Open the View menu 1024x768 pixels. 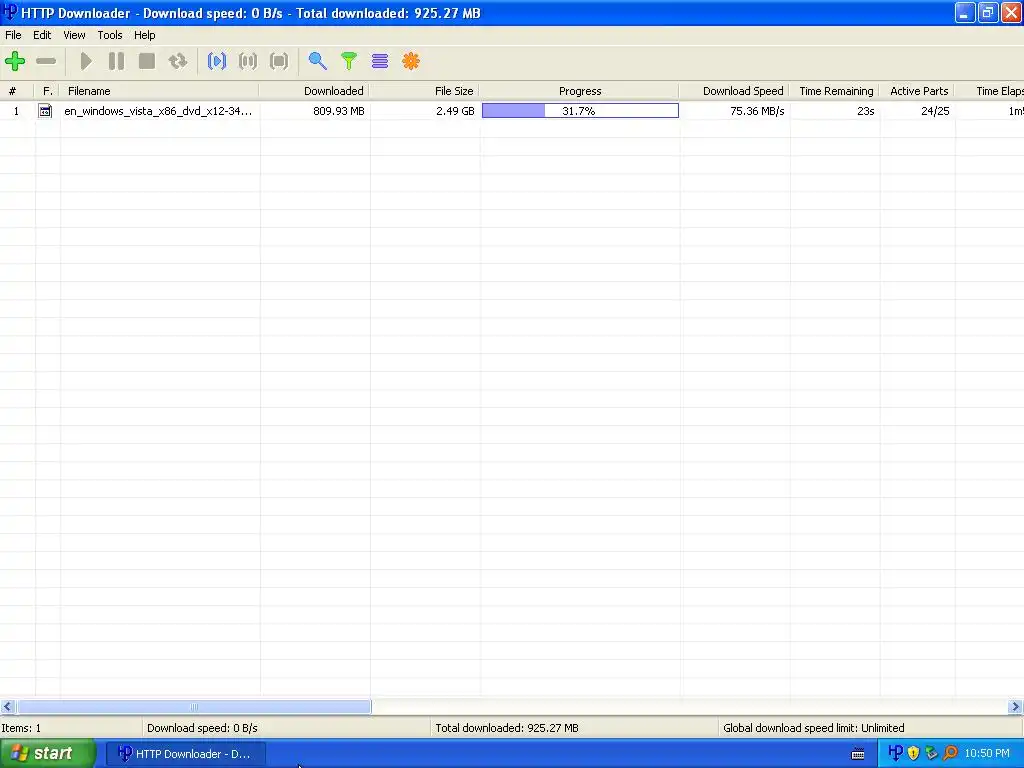(x=74, y=35)
